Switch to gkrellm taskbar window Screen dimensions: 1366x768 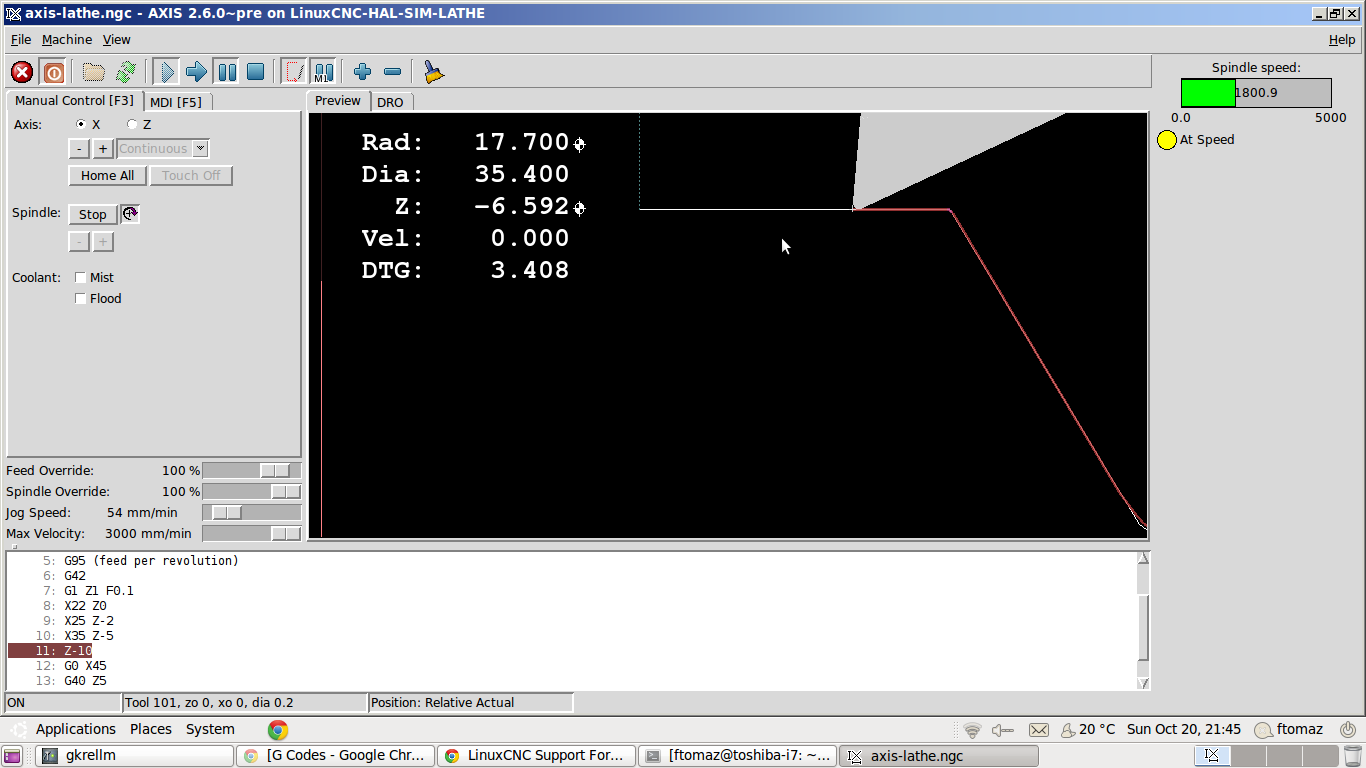[x=135, y=756]
